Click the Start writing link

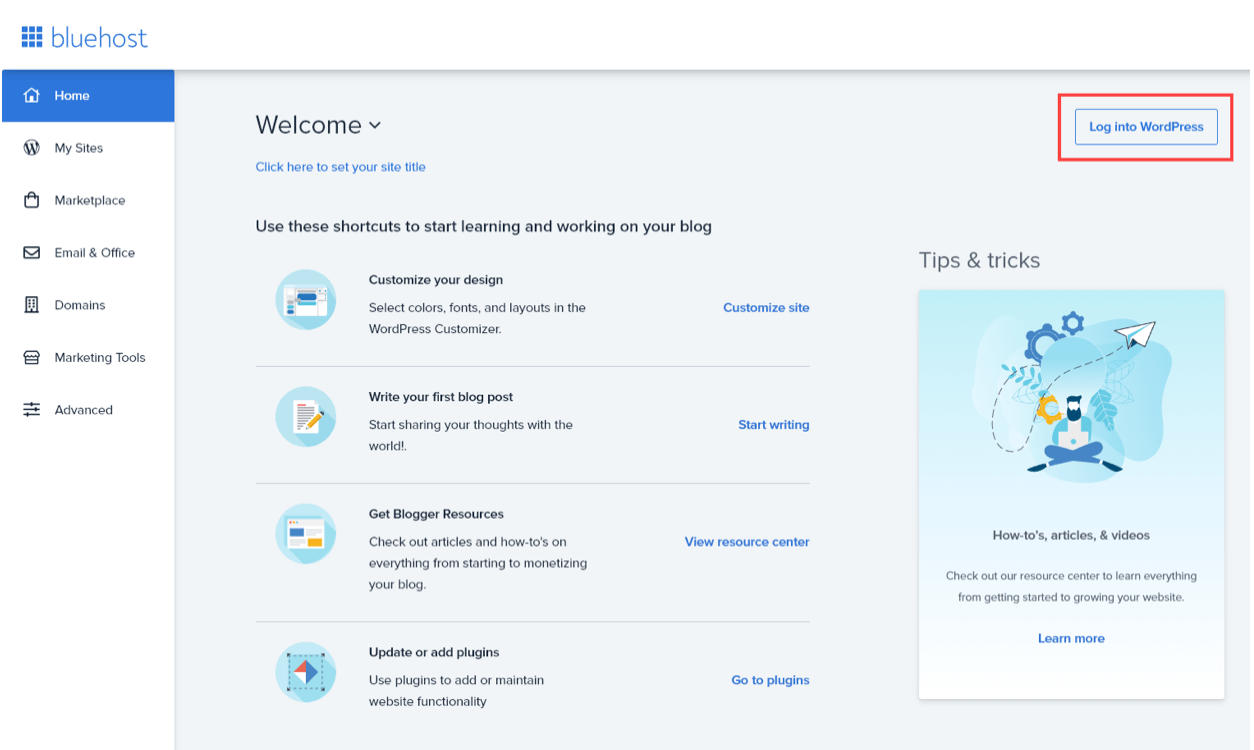tap(773, 424)
